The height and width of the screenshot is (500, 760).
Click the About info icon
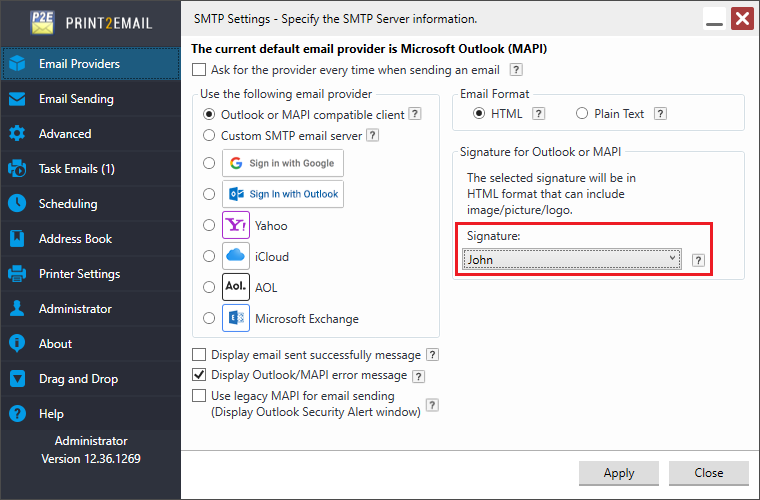(17, 344)
